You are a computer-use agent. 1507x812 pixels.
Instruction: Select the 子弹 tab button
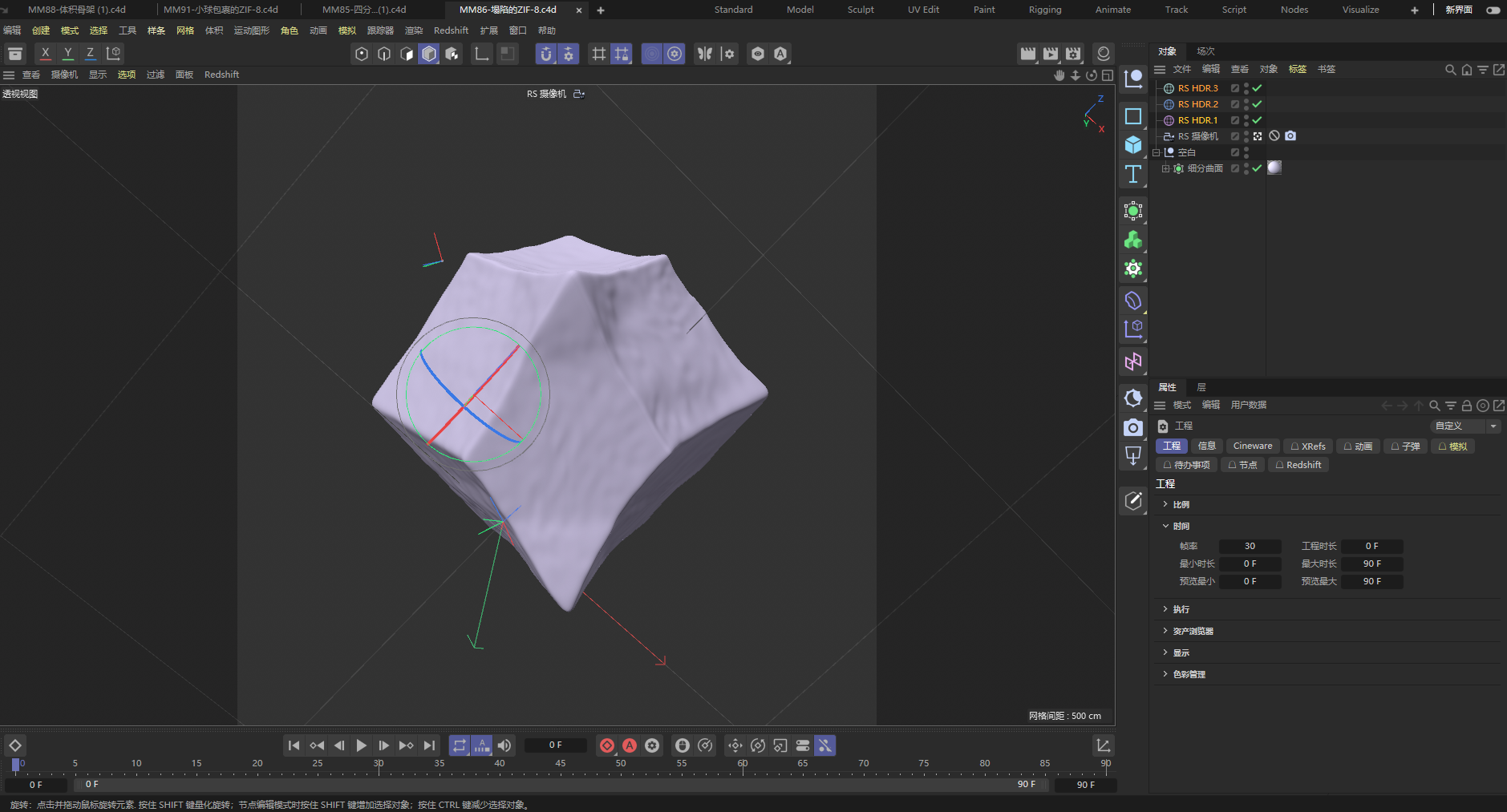click(1405, 446)
